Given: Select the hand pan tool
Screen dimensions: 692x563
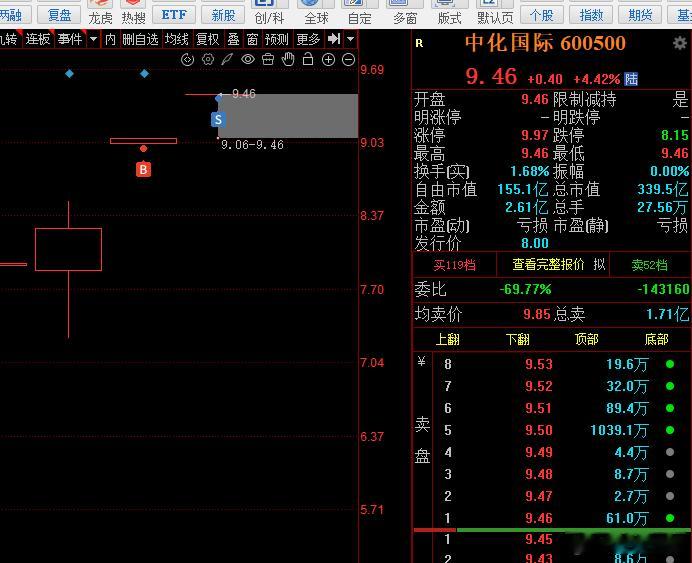Looking at the screenshot, I should coord(288,59).
